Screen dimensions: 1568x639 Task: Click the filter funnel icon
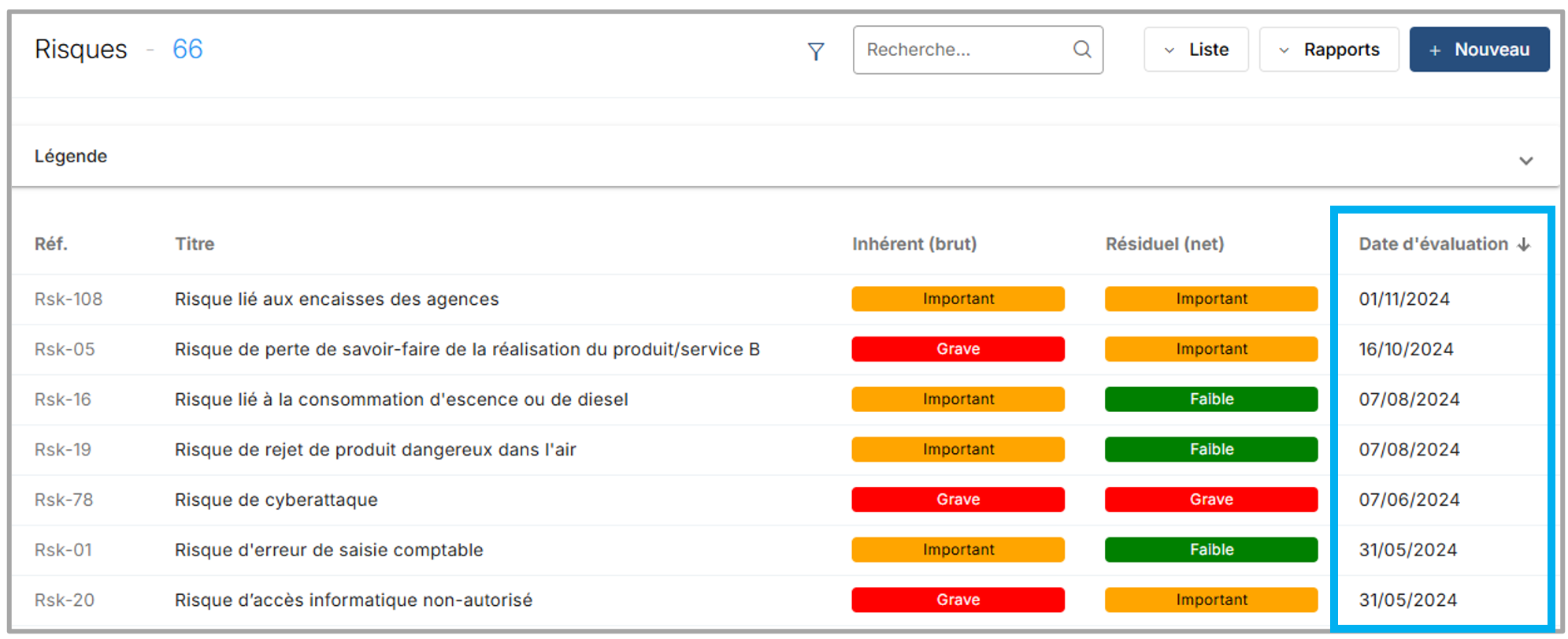point(816,51)
